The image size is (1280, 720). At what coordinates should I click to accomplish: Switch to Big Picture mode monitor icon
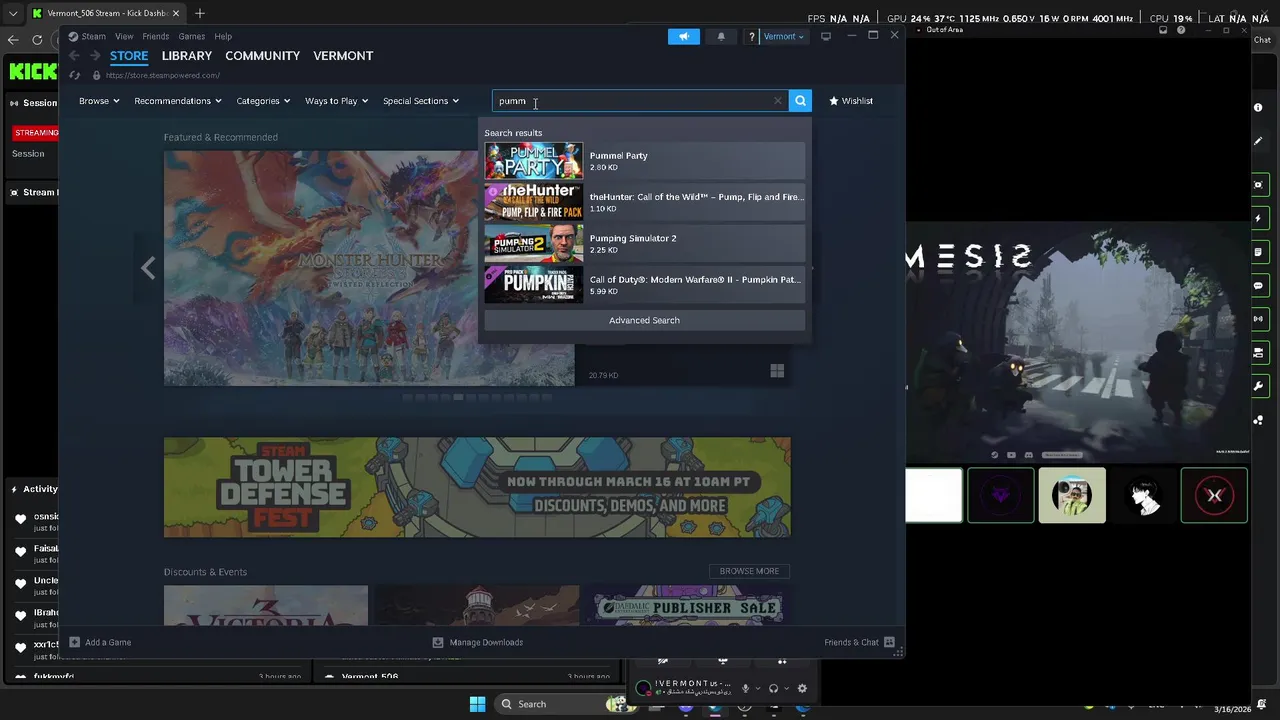point(826,36)
